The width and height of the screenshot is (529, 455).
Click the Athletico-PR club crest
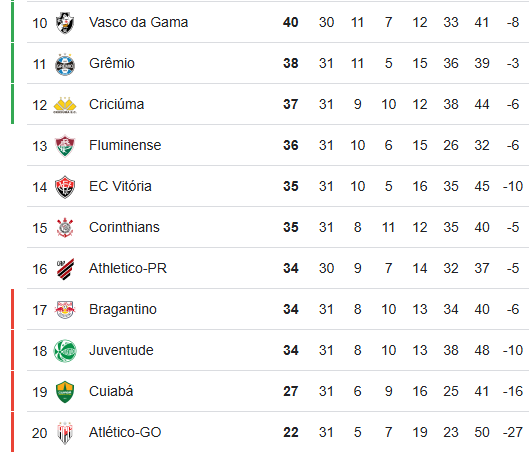(65, 269)
